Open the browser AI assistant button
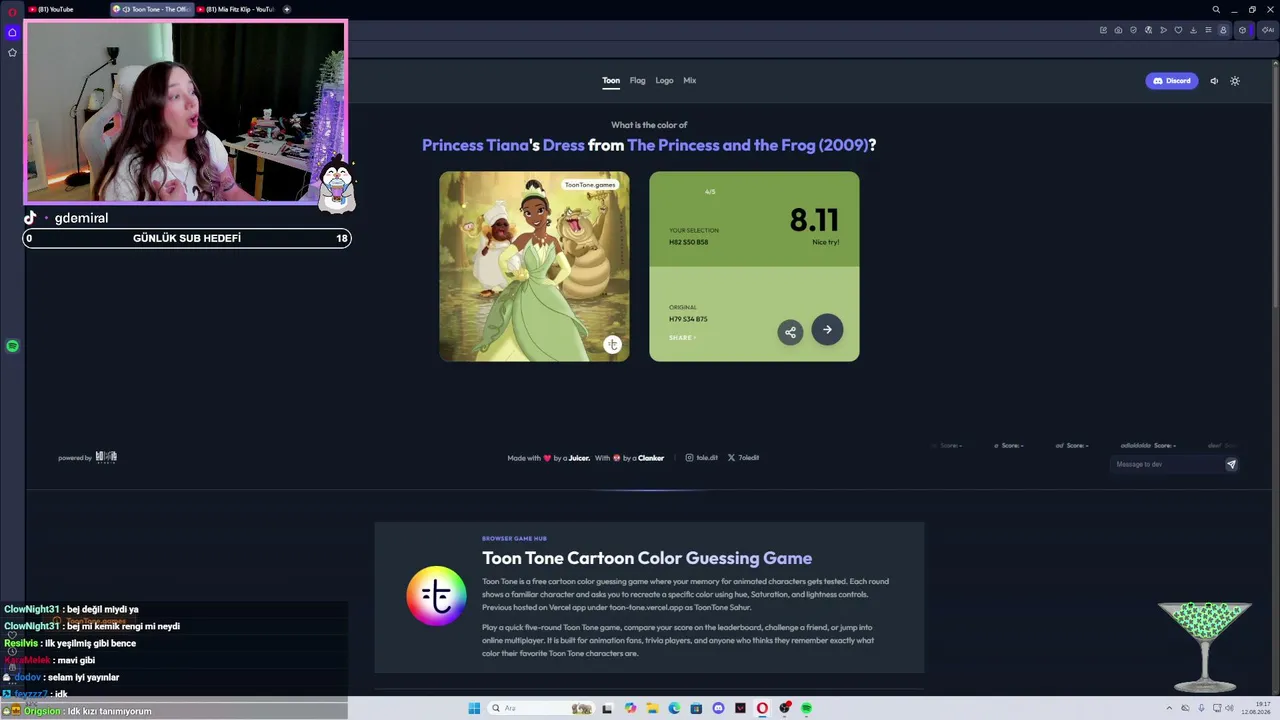This screenshot has width=1280, height=720. click(1267, 30)
